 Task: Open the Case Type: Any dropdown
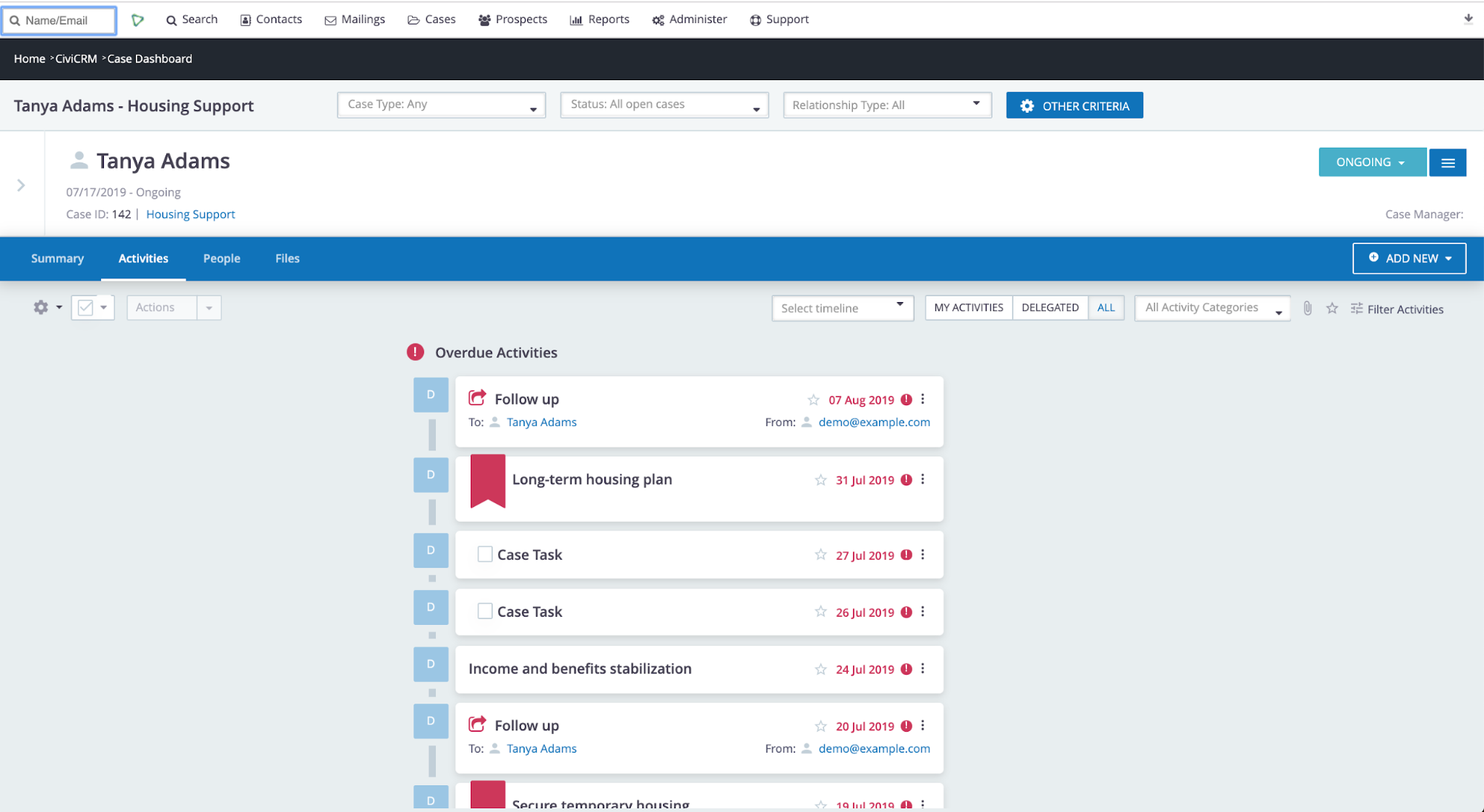pyautogui.click(x=441, y=105)
